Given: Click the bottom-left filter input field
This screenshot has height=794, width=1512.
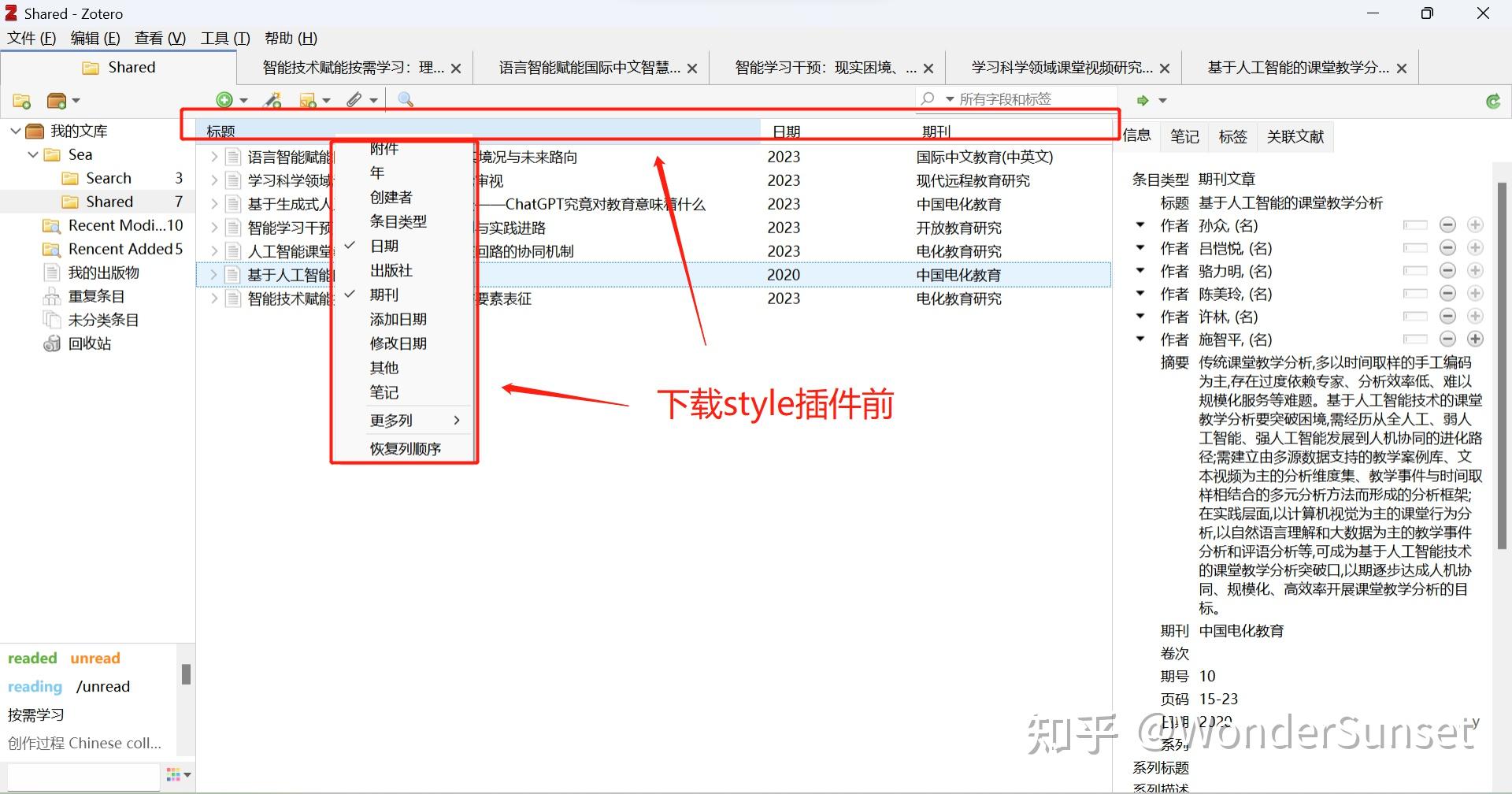Looking at the screenshot, I should (83, 776).
